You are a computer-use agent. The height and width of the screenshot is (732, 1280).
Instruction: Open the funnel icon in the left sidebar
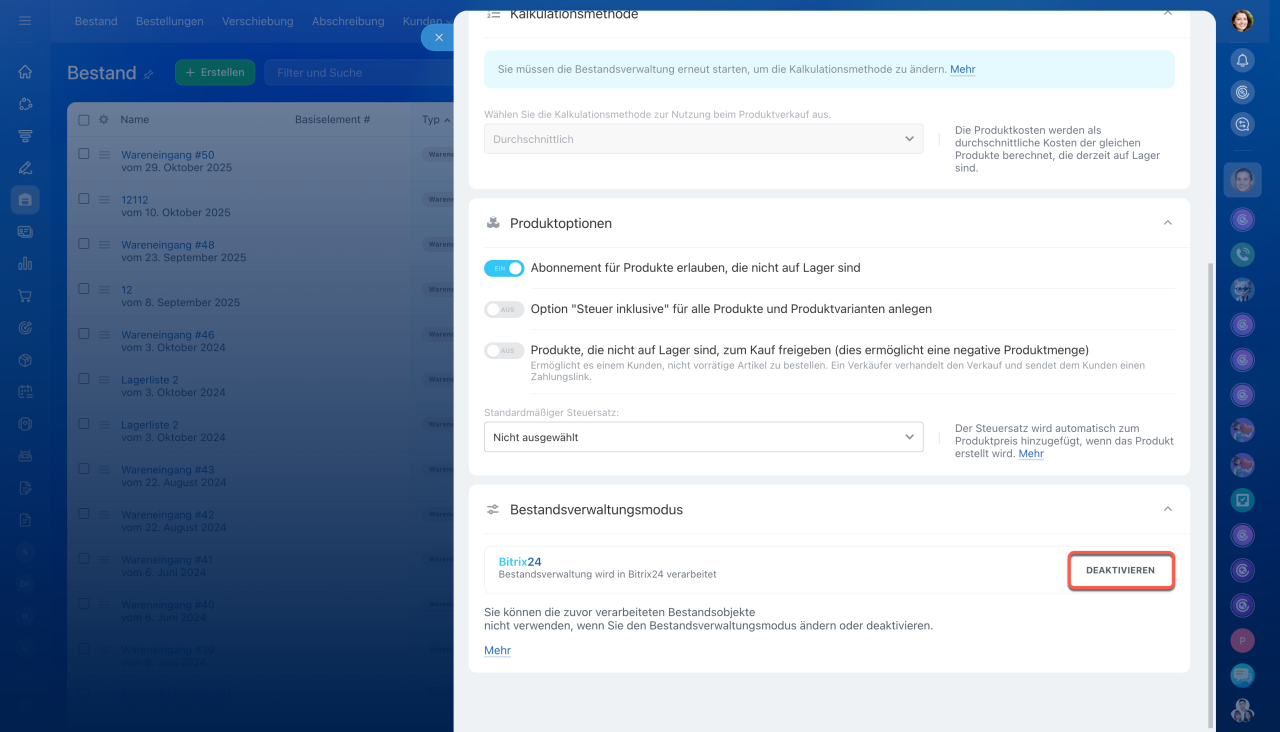[x=25, y=136]
